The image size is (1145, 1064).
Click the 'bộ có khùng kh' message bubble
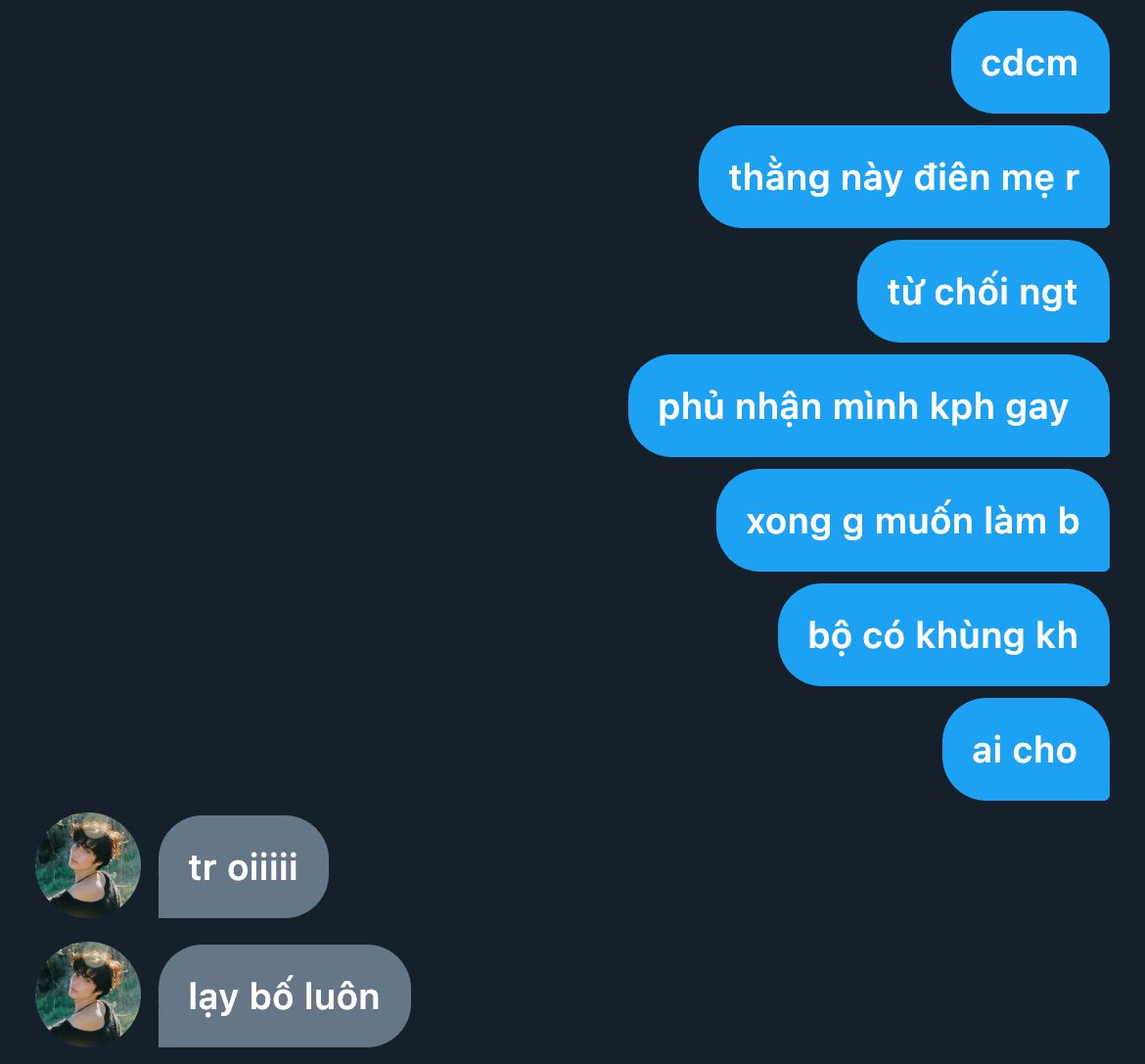[943, 634]
